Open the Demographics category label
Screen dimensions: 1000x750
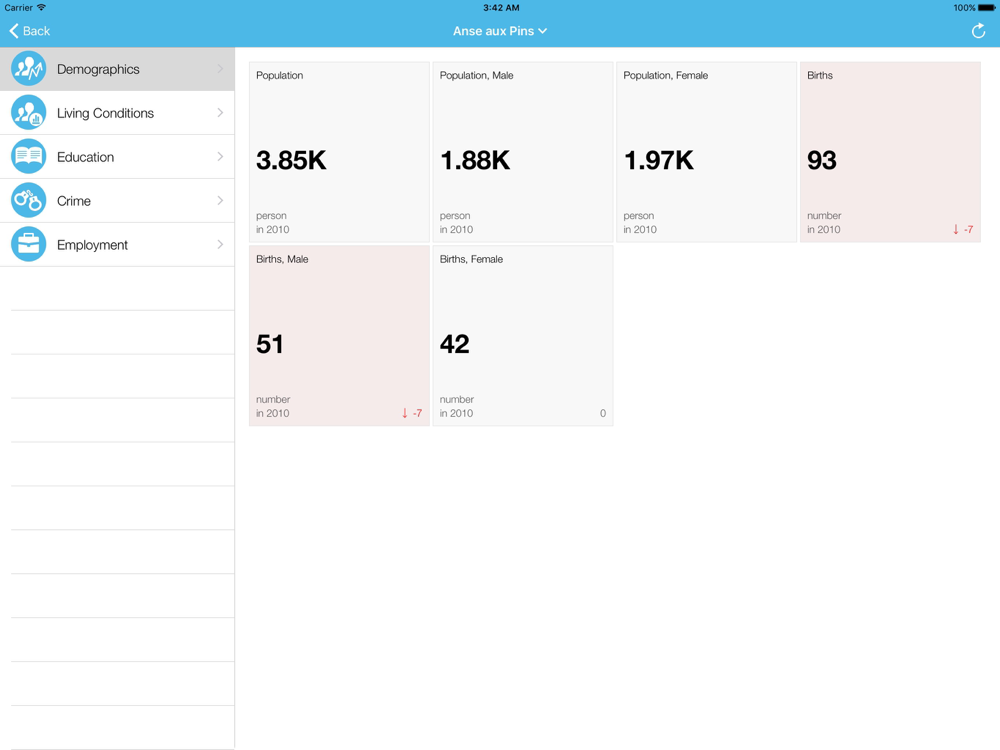pyautogui.click(x=98, y=69)
